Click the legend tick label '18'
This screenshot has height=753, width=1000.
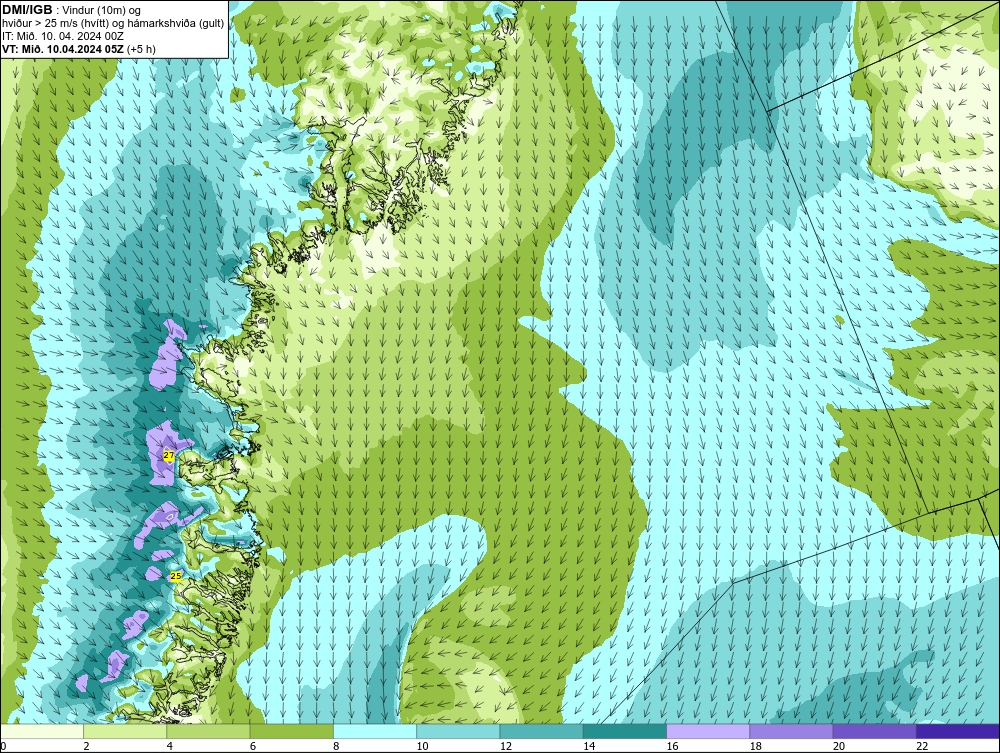(x=754, y=747)
